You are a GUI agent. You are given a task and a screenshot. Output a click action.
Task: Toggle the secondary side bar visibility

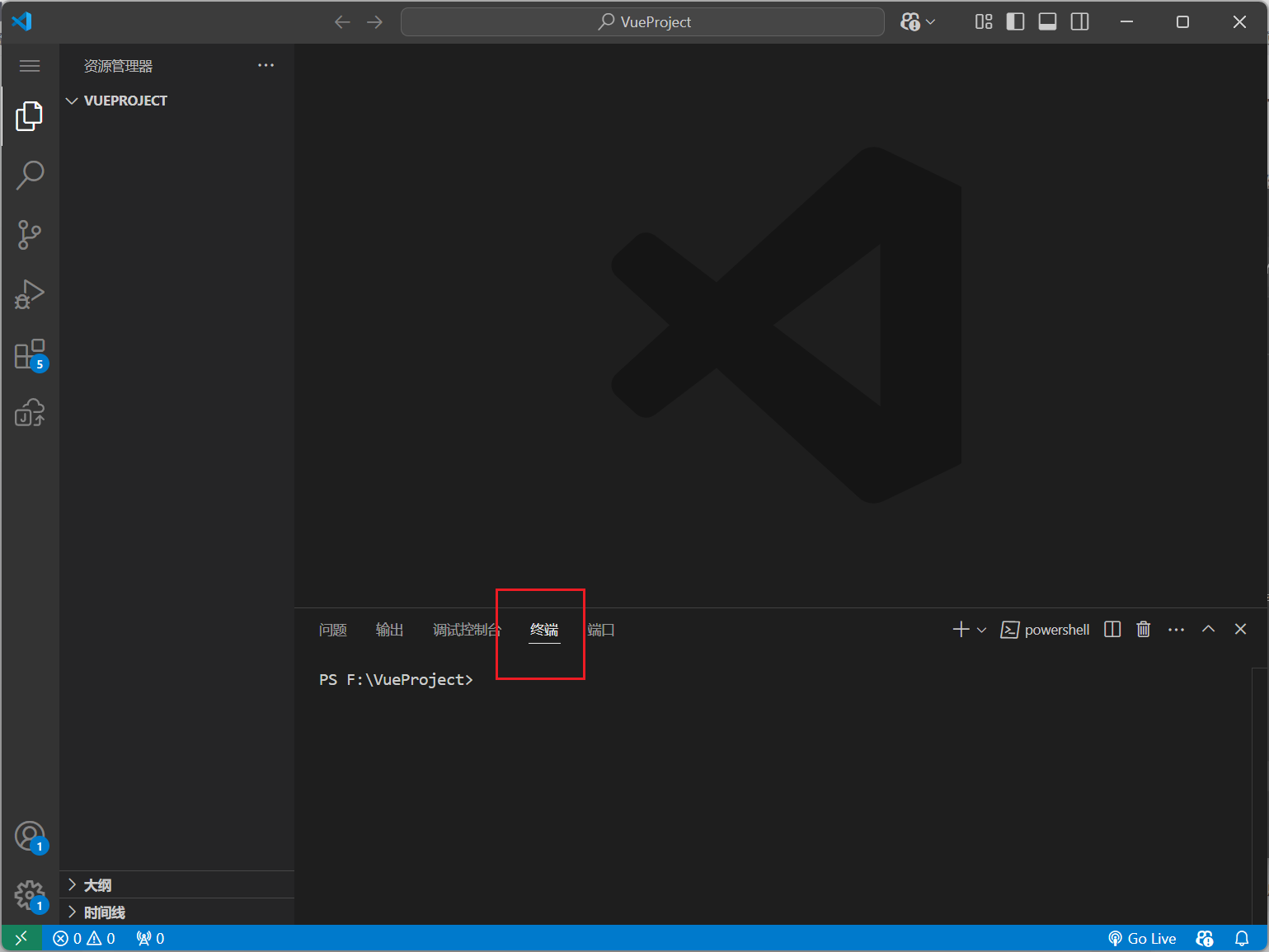click(1080, 22)
